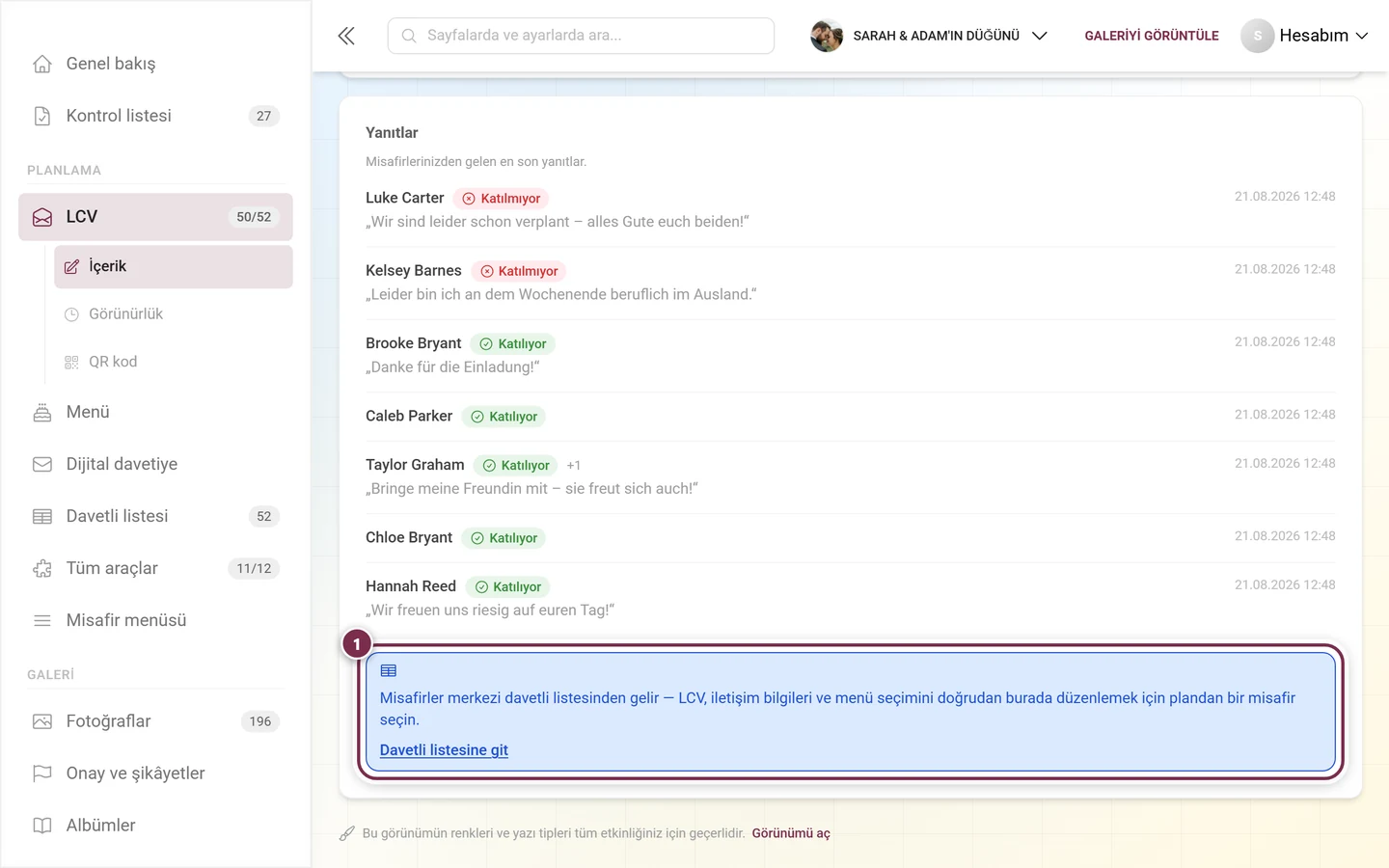The image size is (1389, 868).
Task: Click Luke Carter's Katılmıyor badge
Action: click(502, 199)
